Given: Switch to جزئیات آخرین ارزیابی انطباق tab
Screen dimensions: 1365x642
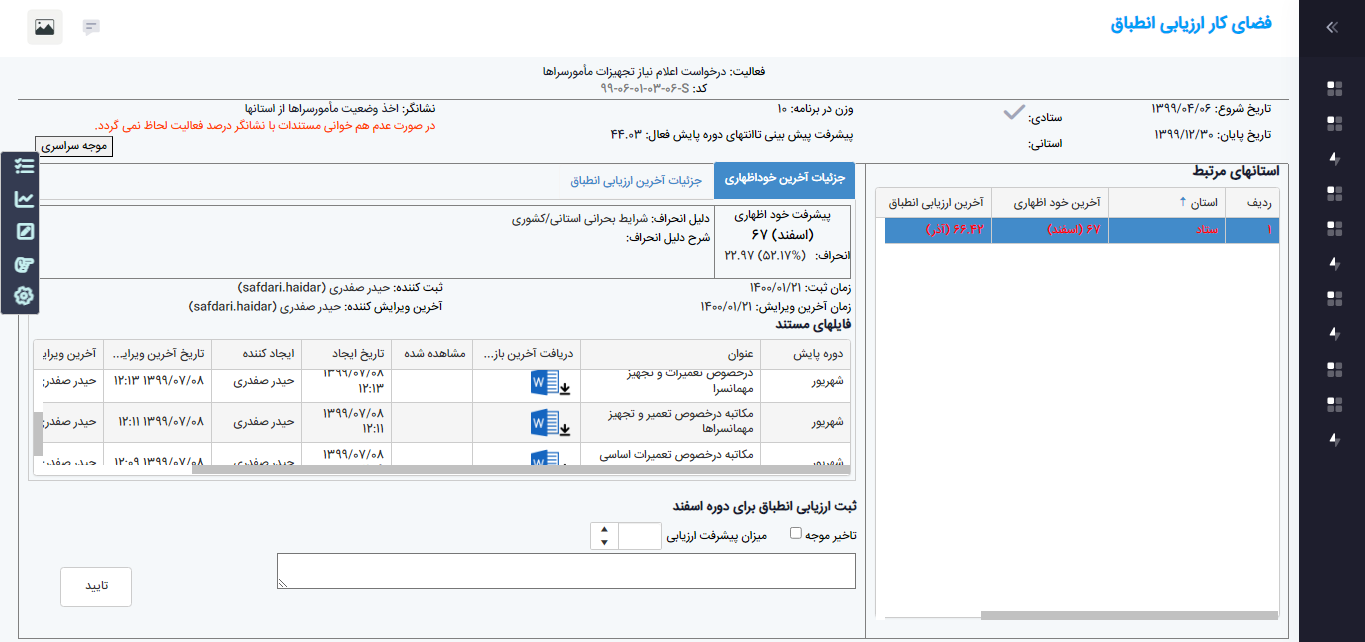Looking at the screenshot, I should (x=636, y=181).
